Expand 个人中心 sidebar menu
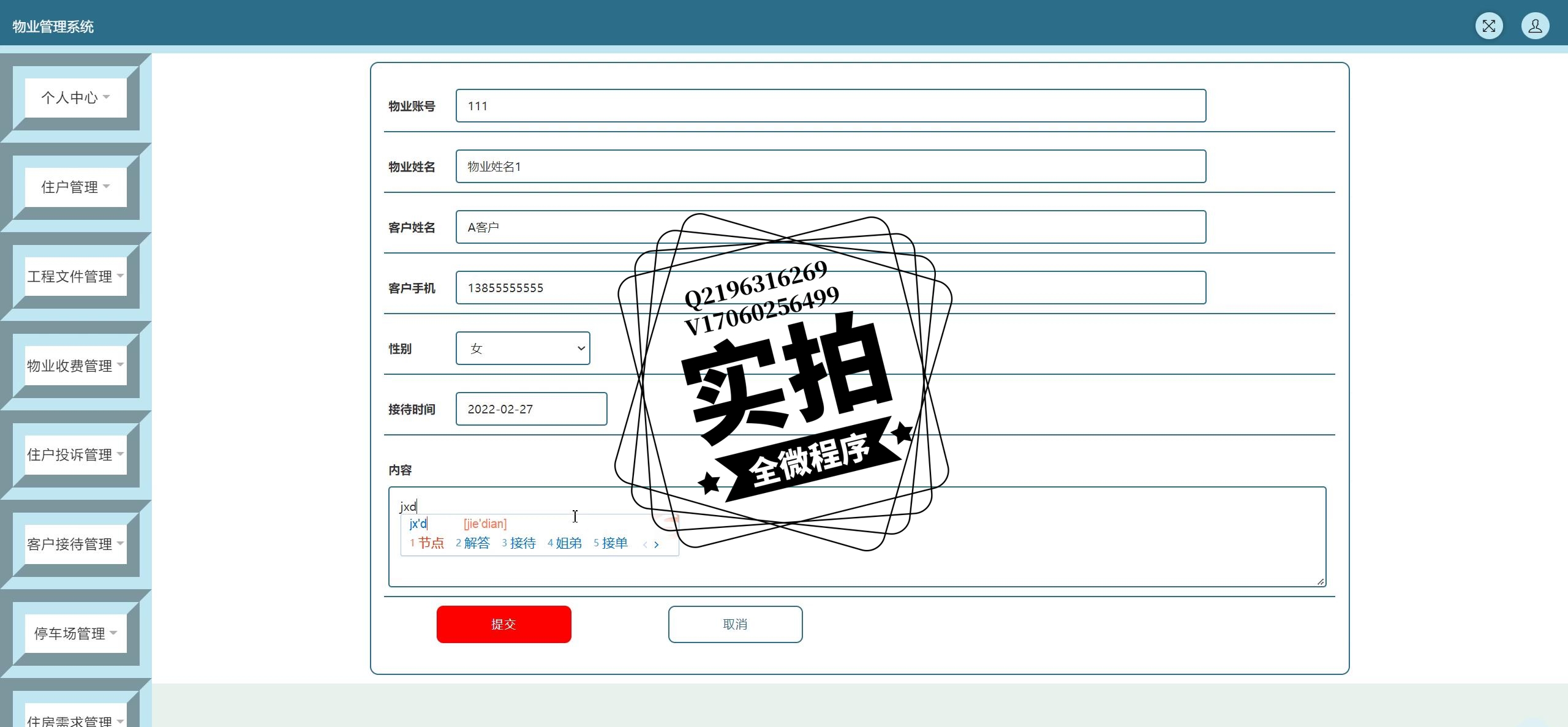1568x727 pixels. tap(75, 97)
